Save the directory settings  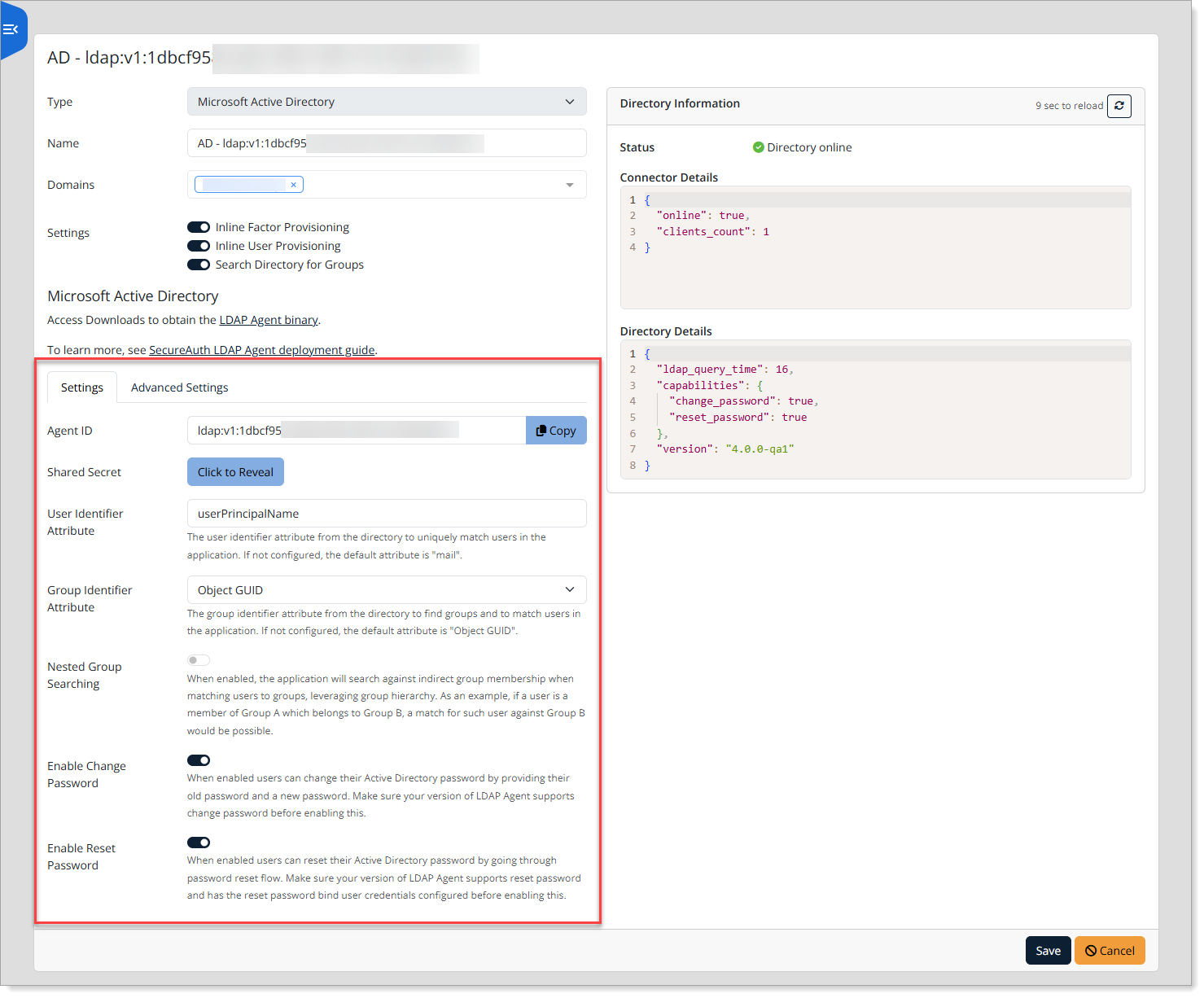[1048, 951]
